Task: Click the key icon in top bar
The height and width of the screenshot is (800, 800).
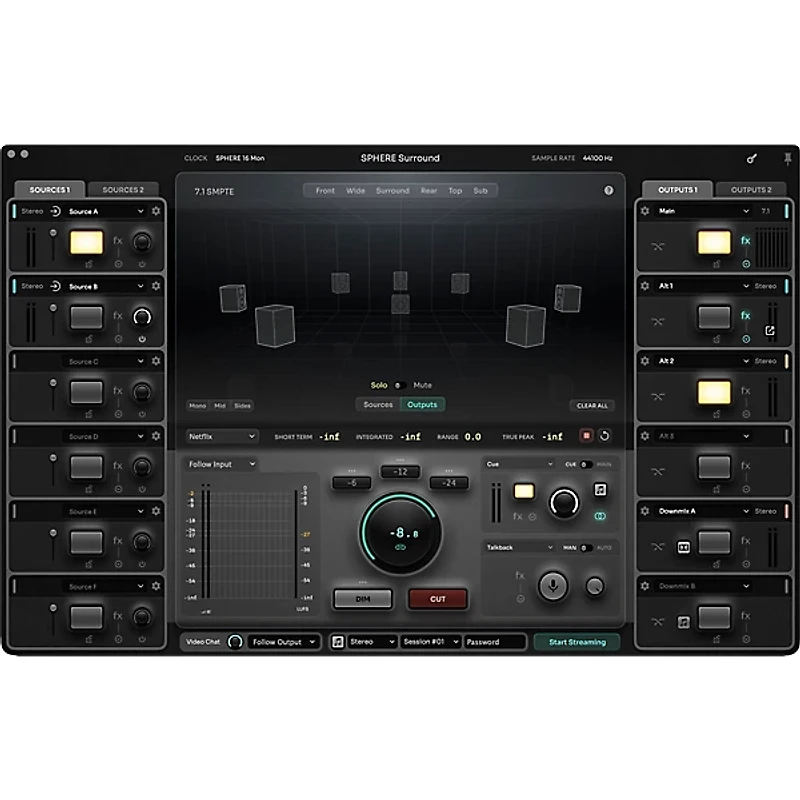Action: pyautogui.click(x=752, y=158)
